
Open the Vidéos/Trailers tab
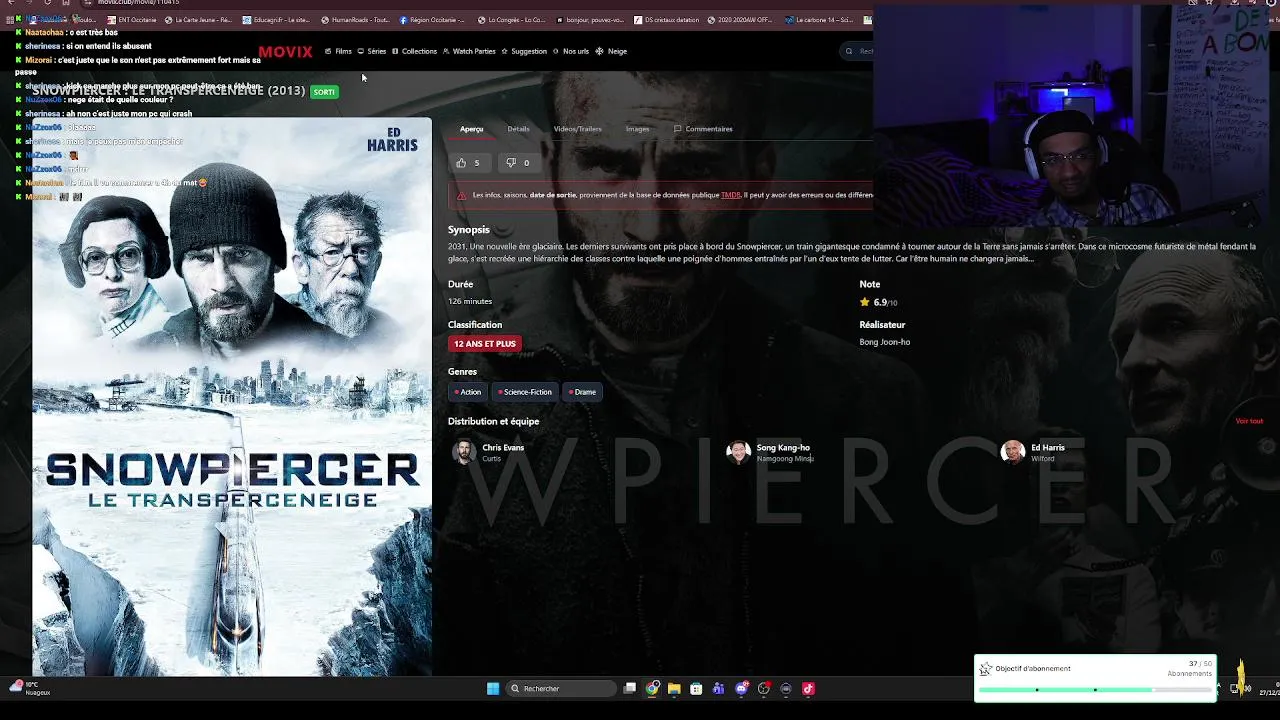point(578,129)
